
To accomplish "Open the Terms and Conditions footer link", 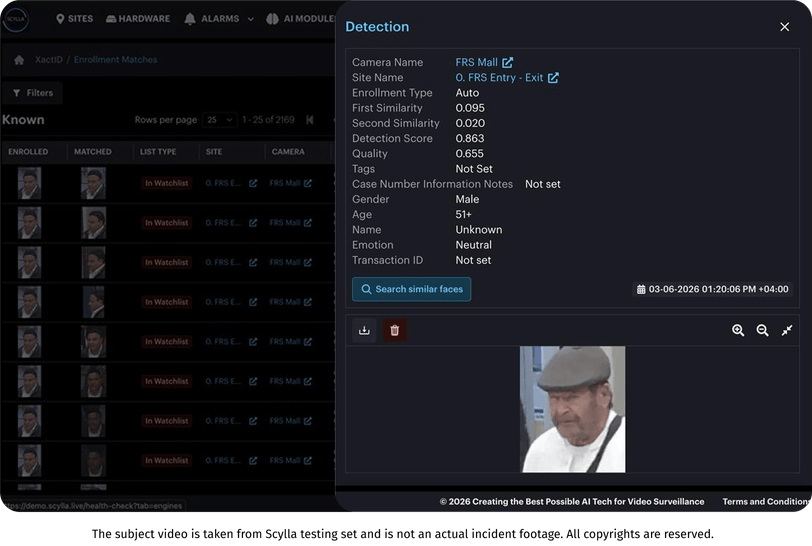I will point(766,501).
